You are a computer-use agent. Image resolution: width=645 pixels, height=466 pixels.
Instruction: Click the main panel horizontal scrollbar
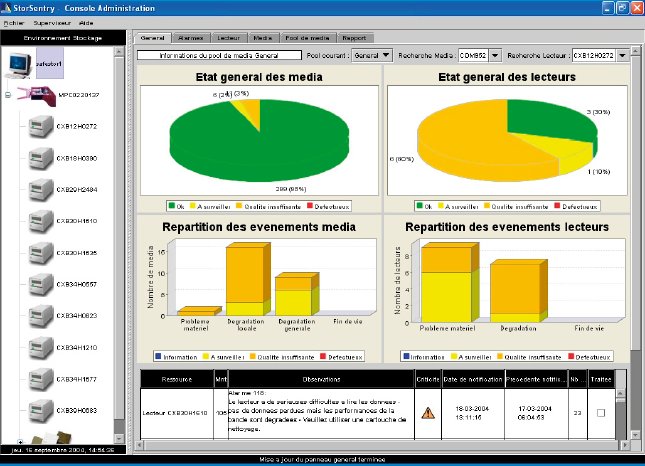click(383, 445)
